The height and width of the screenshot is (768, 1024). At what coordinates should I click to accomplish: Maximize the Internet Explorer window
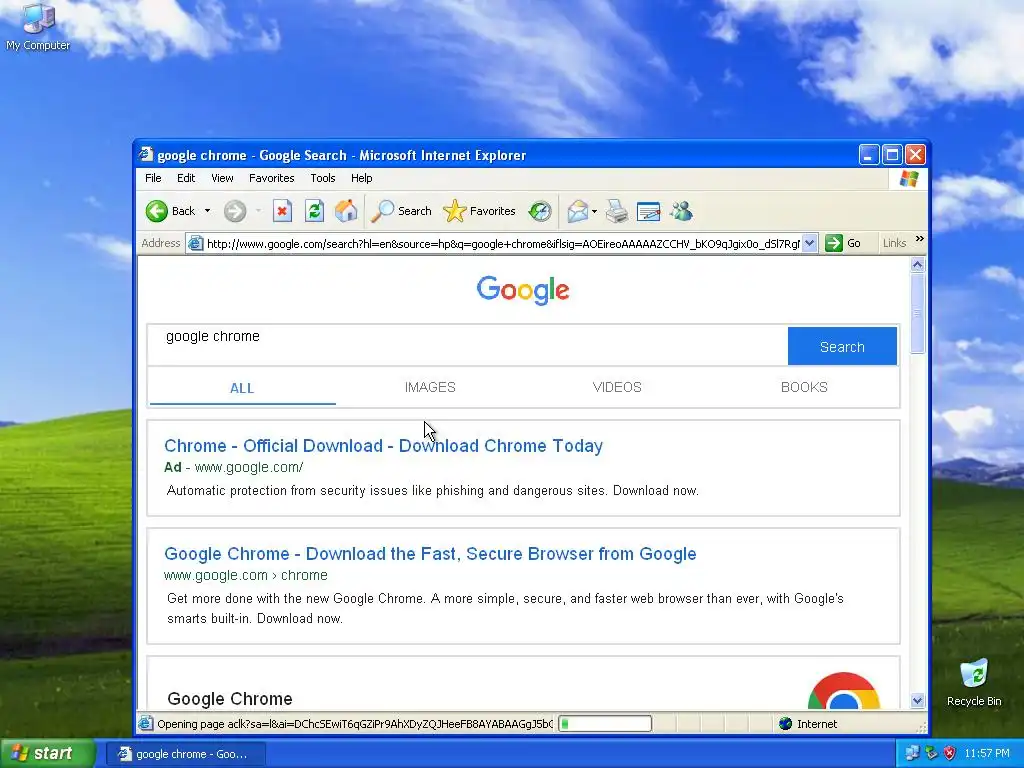coord(892,155)
